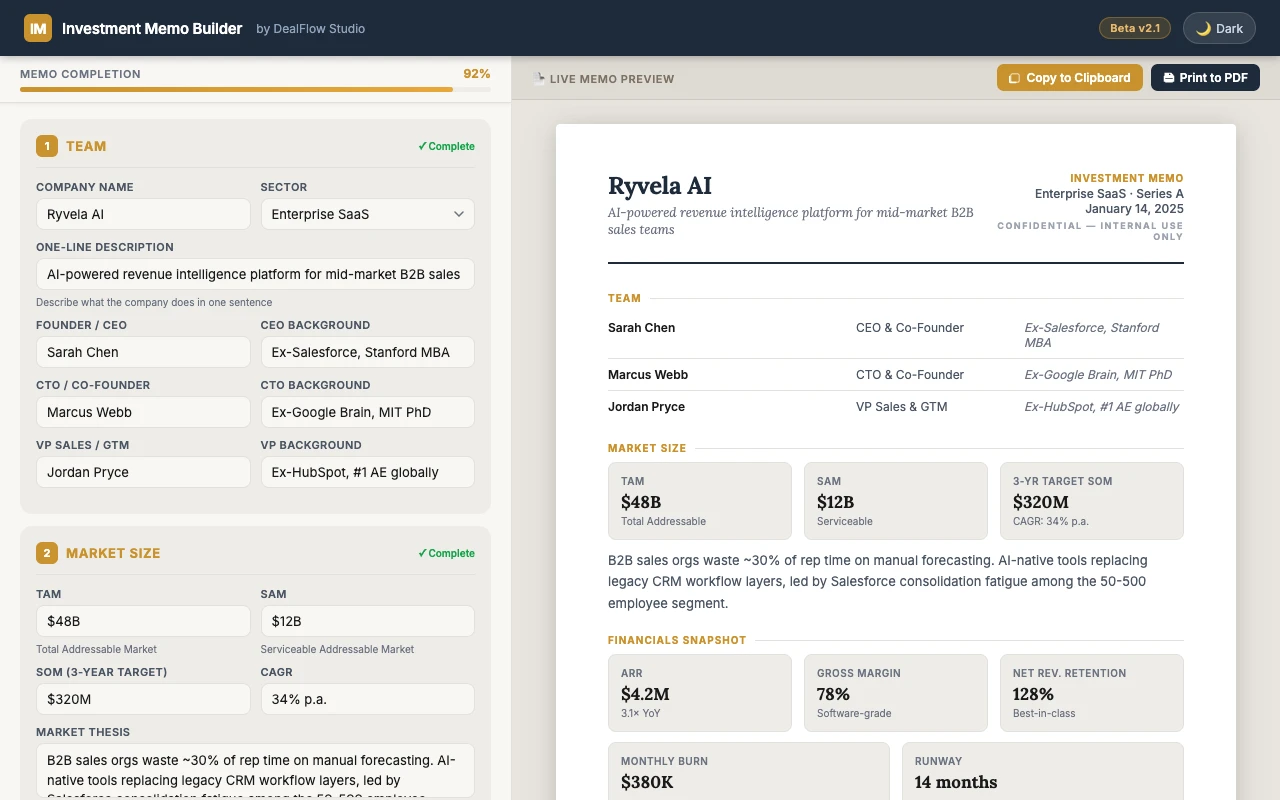This screenshot has height=800, width=1280.
Task: Click the One-Line Description input
Action: coord(255,274)
